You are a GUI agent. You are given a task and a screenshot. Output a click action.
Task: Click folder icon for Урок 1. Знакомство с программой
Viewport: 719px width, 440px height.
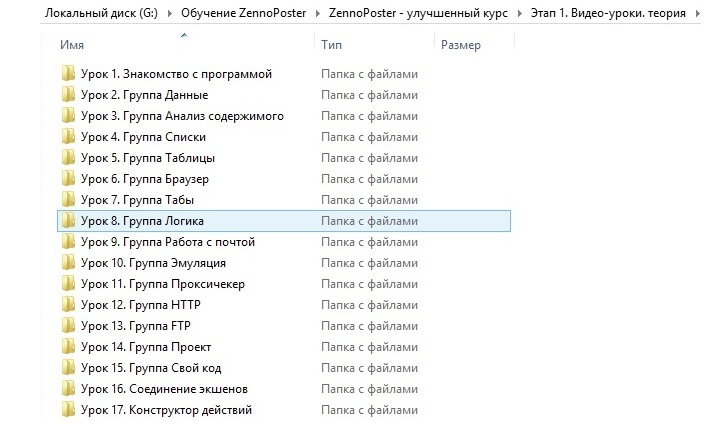pyautogui.click(x=68, y=74)
